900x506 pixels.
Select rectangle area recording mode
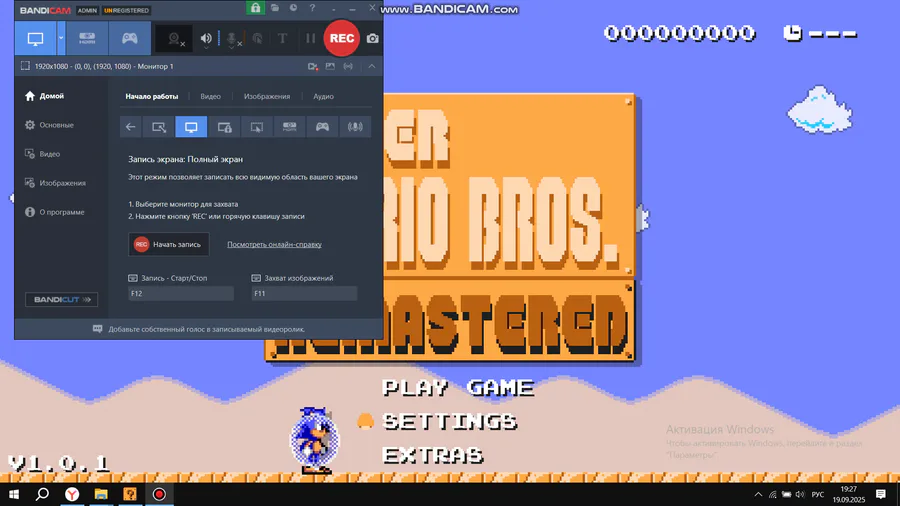coord(159,127)
